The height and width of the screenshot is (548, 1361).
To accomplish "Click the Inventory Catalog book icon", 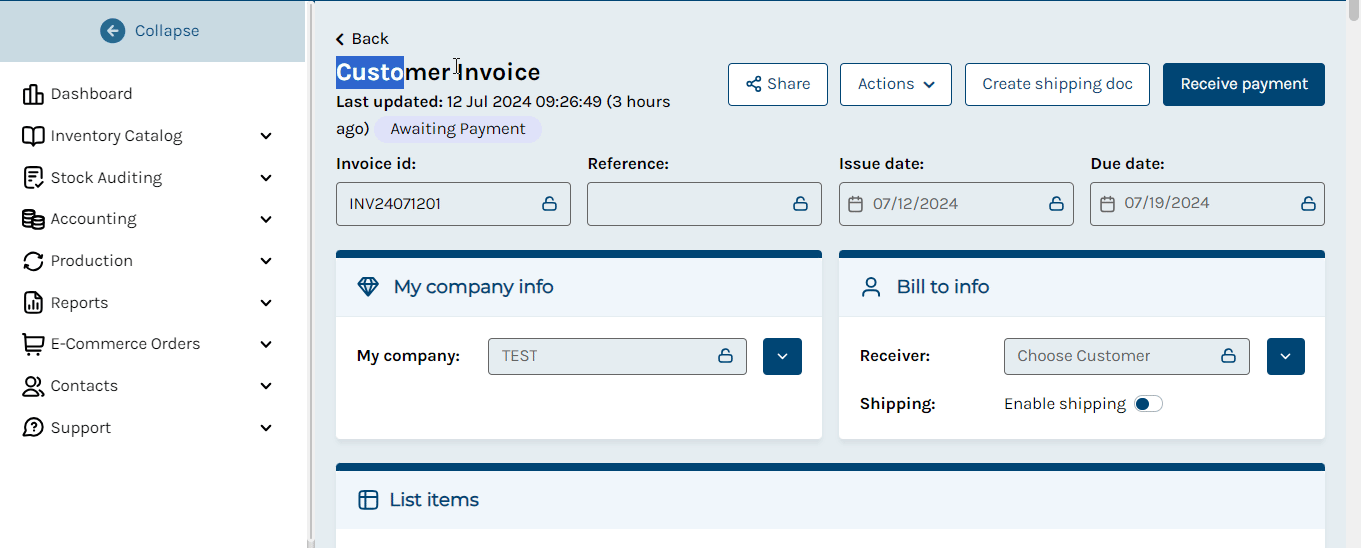I will [33, 136].
